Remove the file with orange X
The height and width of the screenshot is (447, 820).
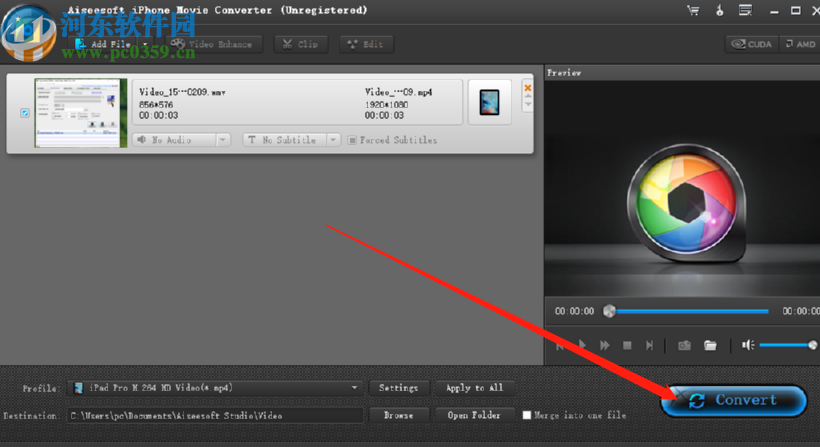(x=528, y=88)
